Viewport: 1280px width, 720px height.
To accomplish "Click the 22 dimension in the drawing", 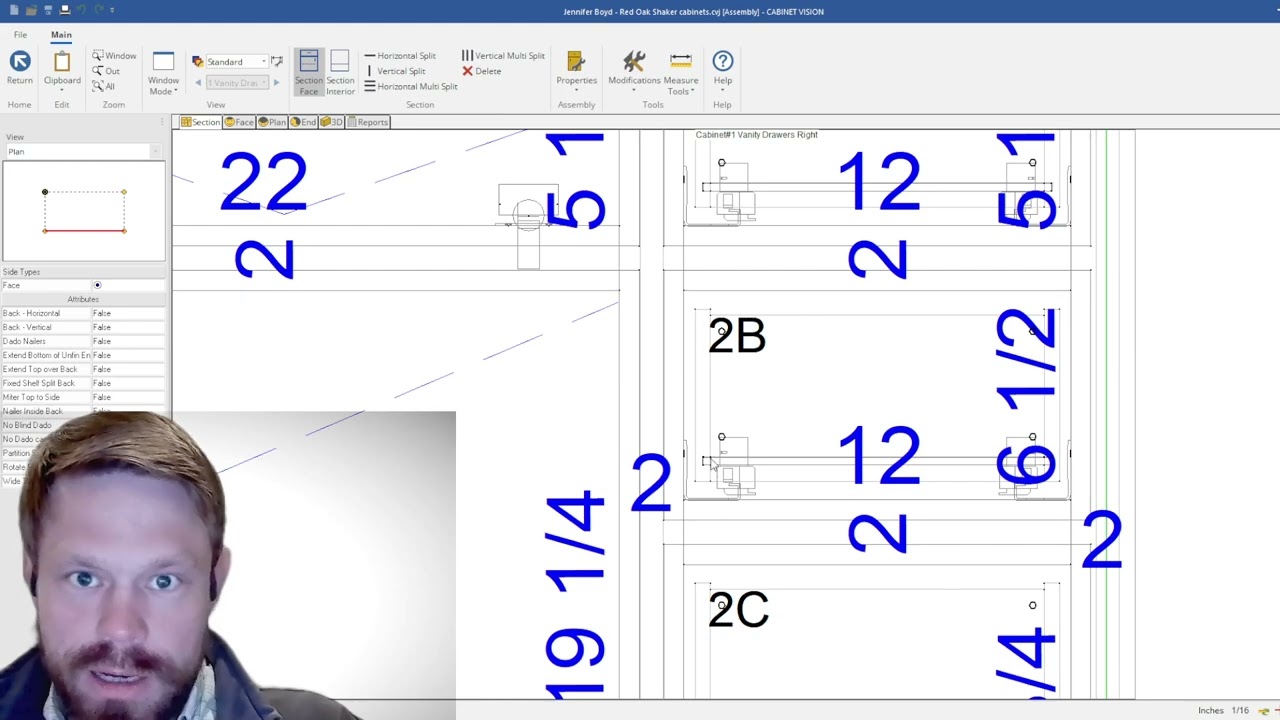I will tap(263, 182).
